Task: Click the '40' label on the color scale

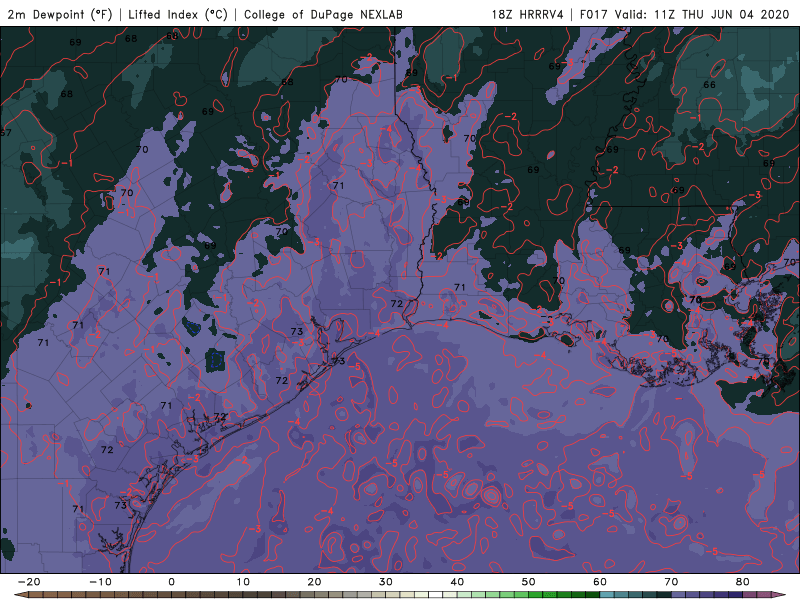Action: (457, 582)
